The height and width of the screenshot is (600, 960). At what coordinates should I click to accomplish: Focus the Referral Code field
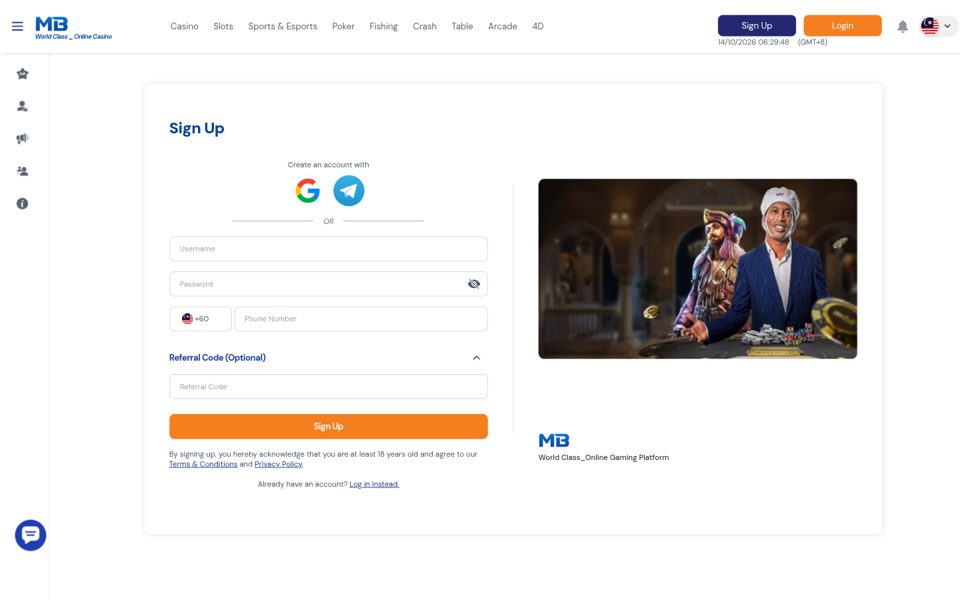[x=328, y=387]
